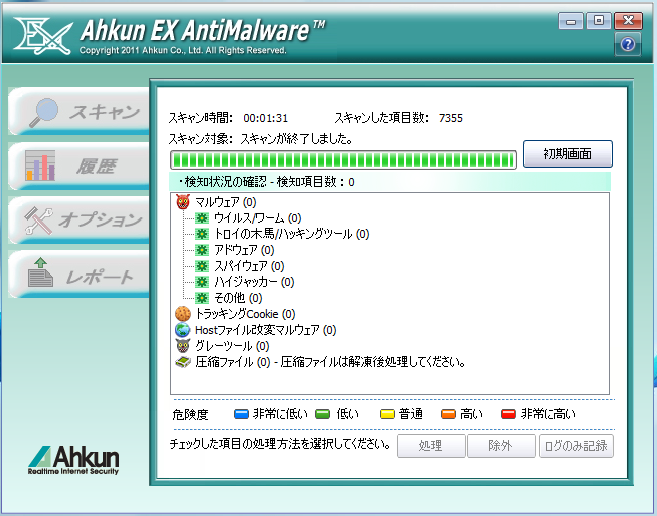Screen dimensions: 657x516
Task: Select その他 (0) entry
Action: pyautogui.click(x=238, y=298)
